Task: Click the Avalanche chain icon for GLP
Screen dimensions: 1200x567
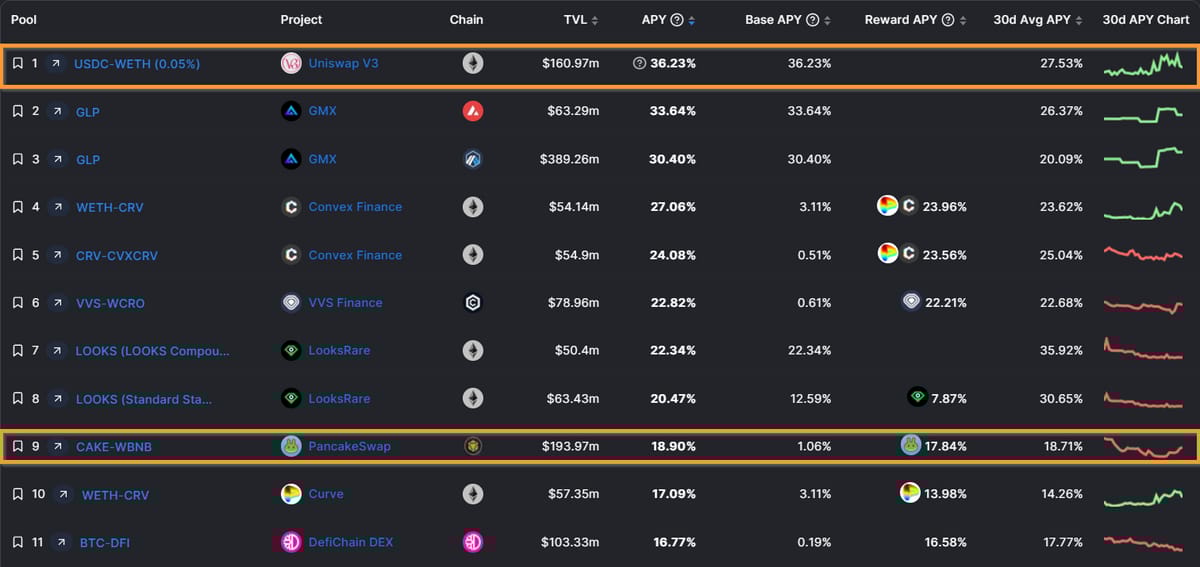Action: tap(473, 111)
